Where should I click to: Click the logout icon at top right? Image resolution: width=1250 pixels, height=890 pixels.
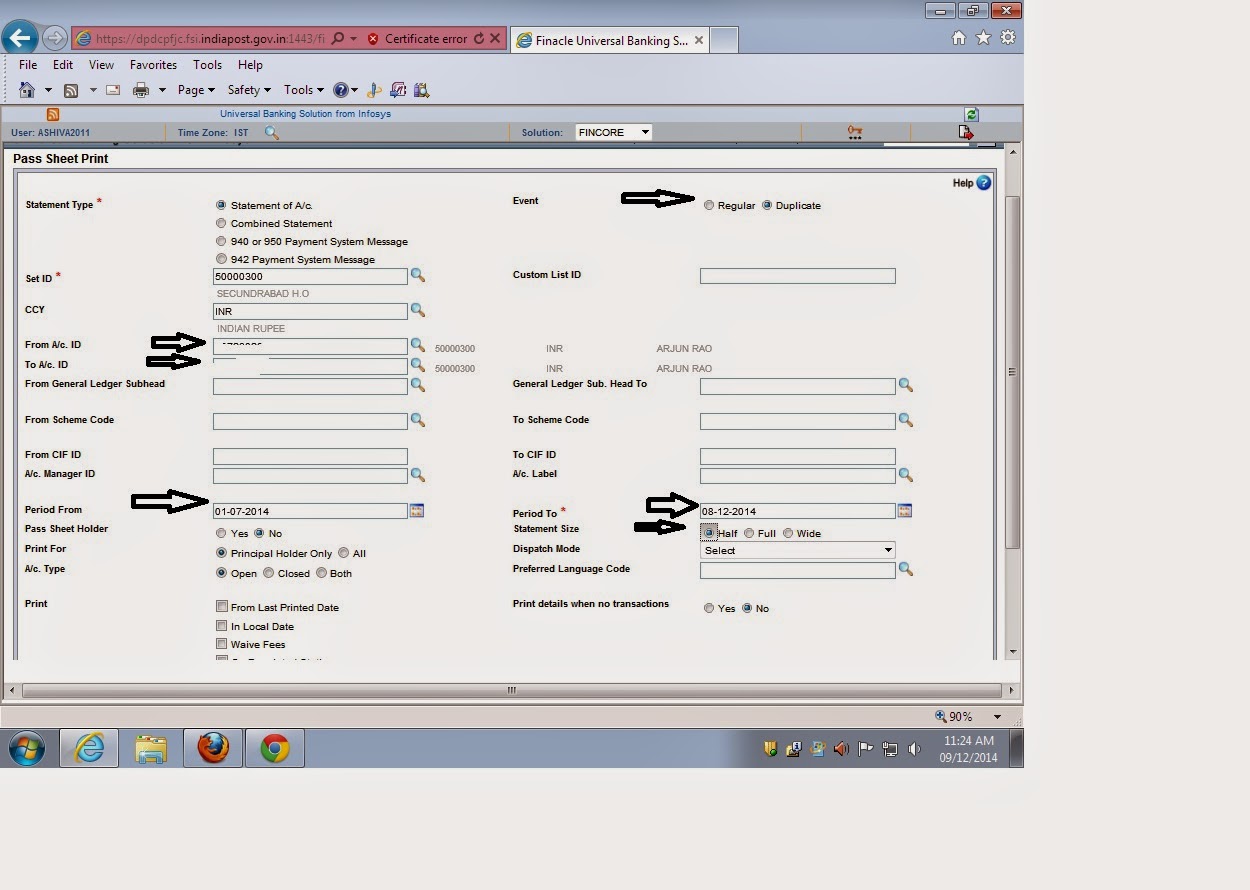(x=966, y=132)
